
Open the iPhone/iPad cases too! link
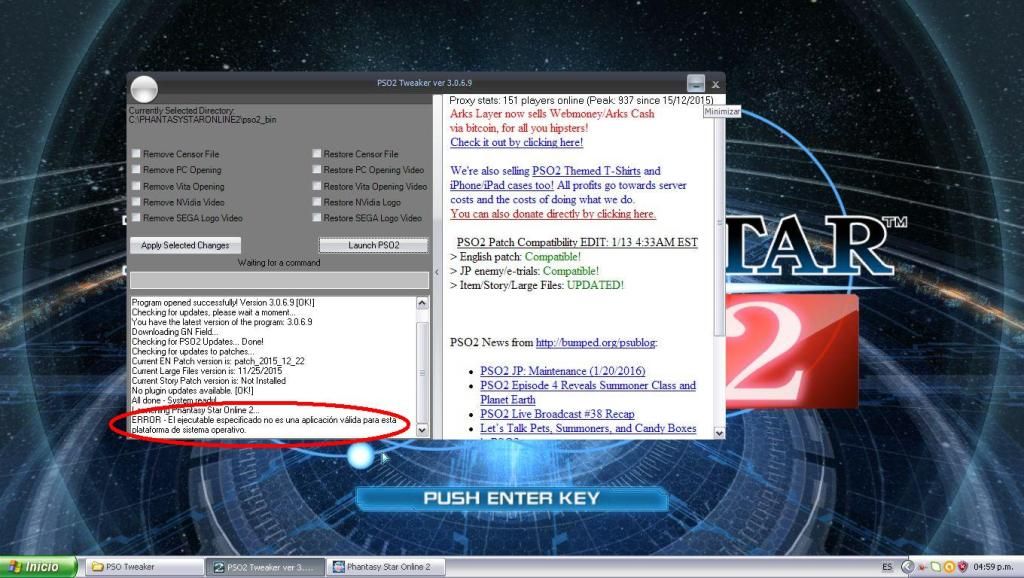pyautogui.click(x=502, y=185)
